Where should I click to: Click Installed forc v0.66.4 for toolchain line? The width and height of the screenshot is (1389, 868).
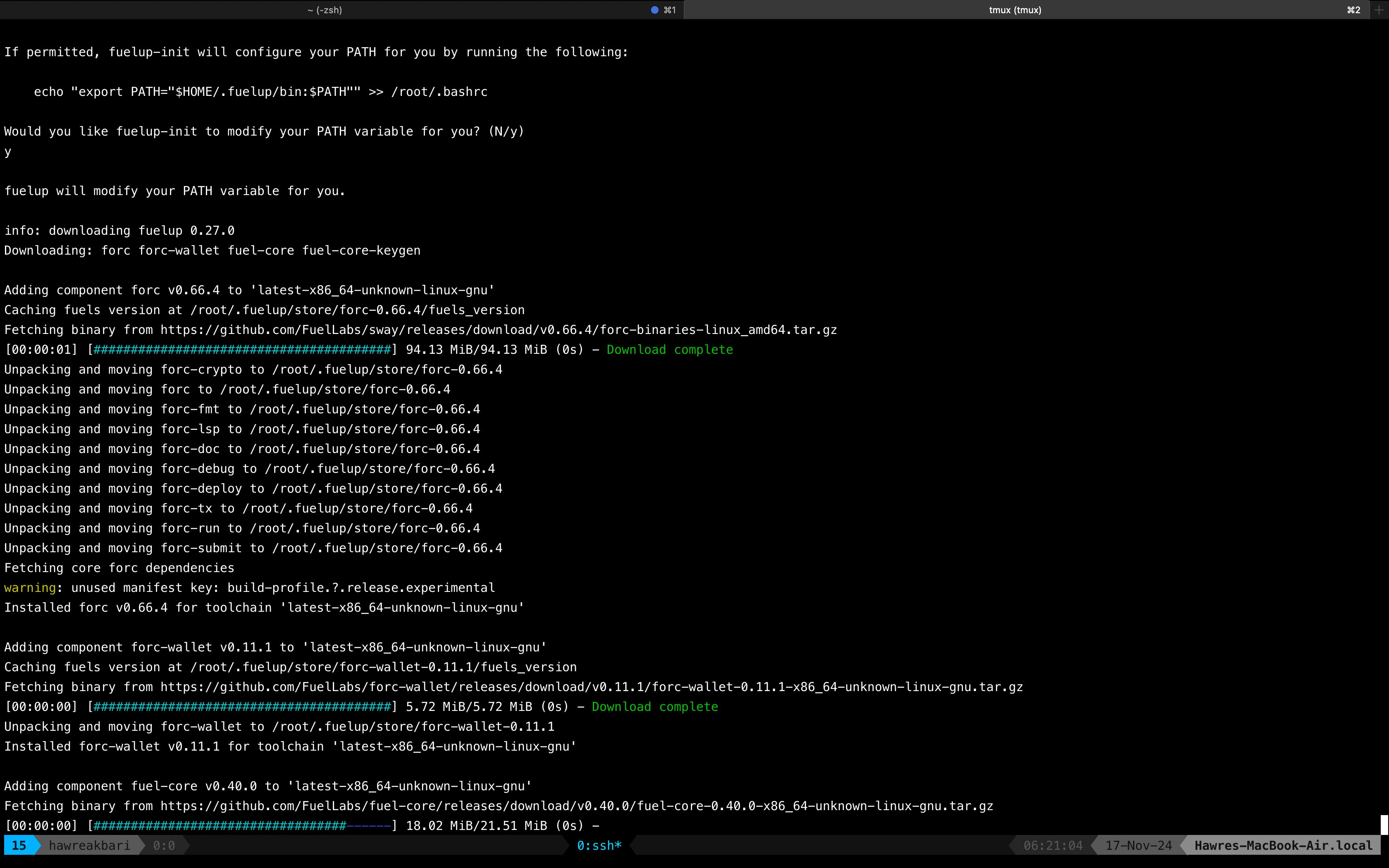coord(265,607)
